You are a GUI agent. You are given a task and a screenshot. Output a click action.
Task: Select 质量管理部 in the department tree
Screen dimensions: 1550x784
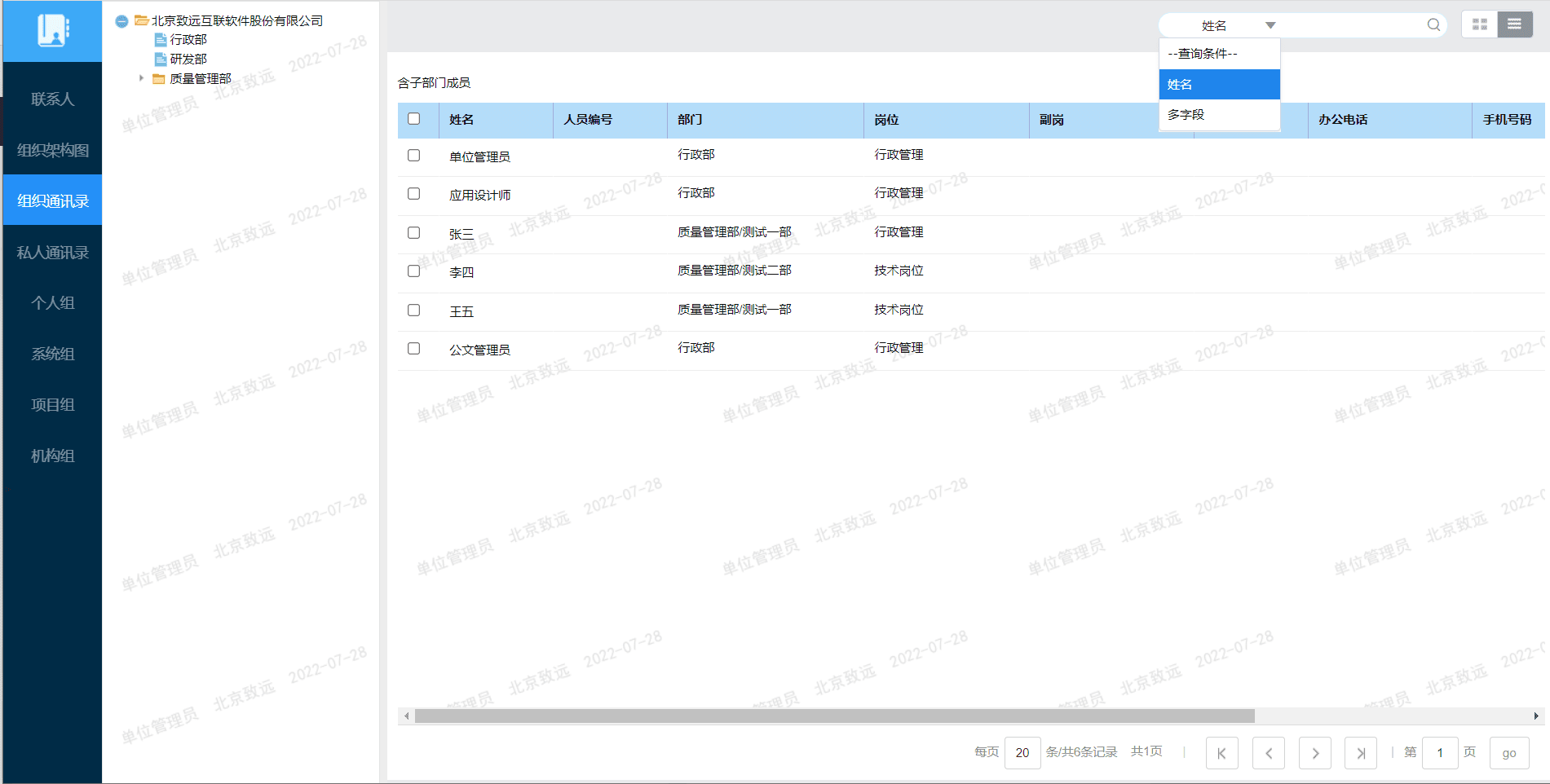[x=201, y=79]
